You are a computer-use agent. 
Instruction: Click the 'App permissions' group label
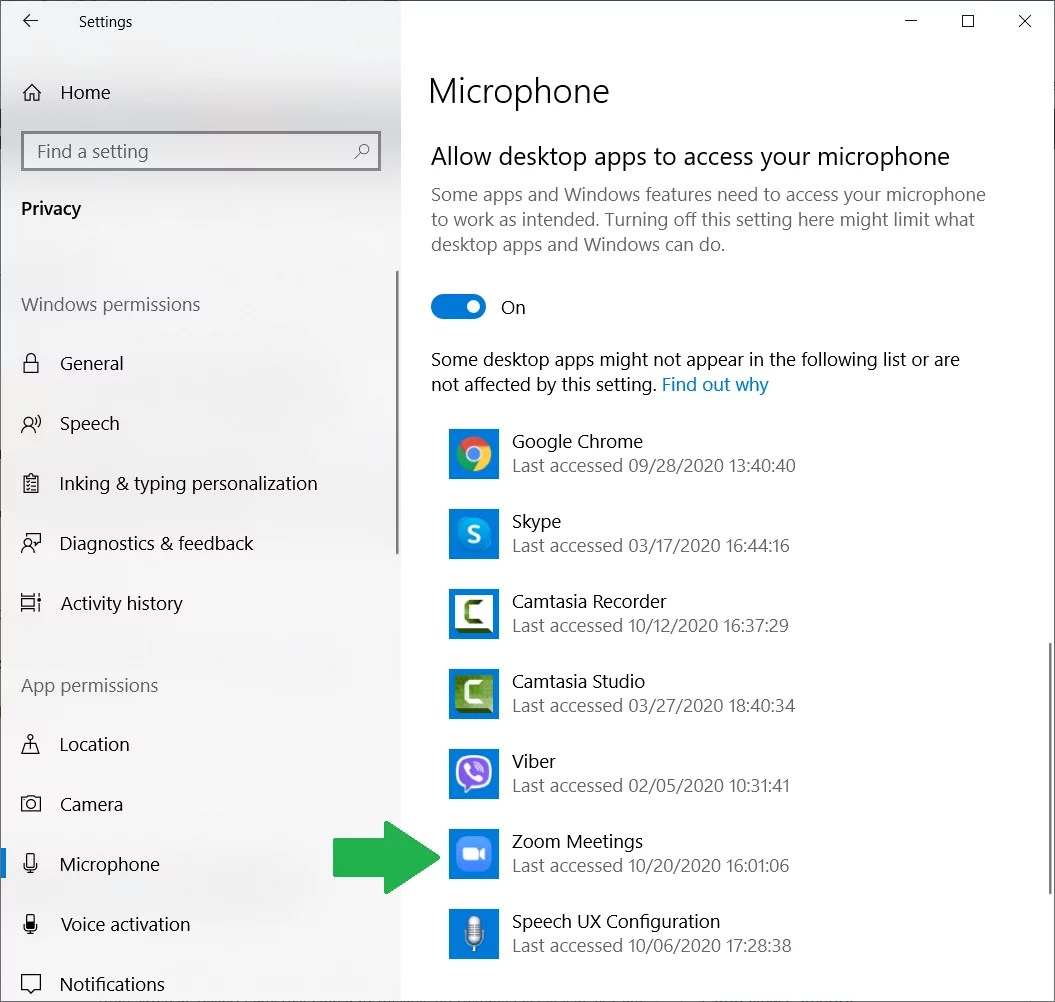(89, 686)
